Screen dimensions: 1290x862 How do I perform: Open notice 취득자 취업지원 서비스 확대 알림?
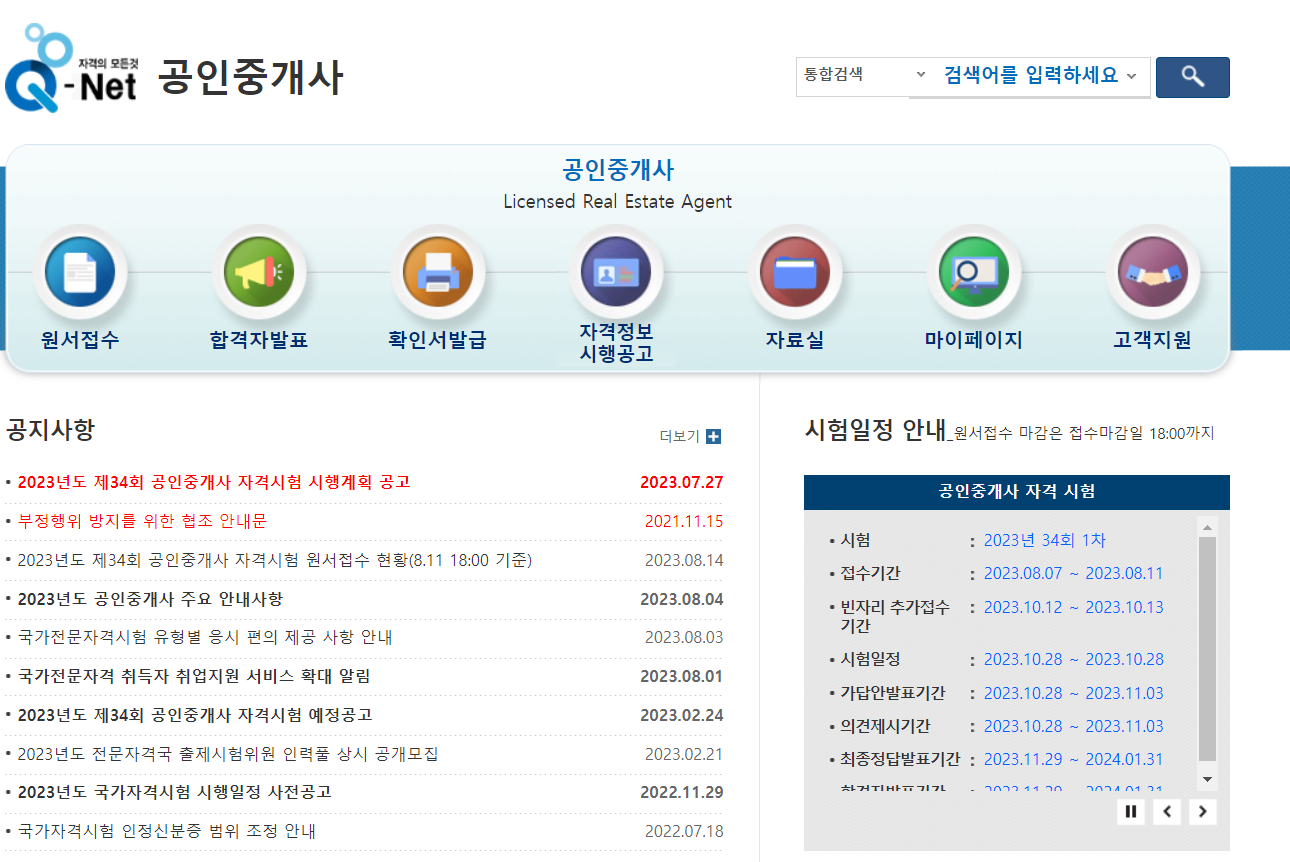[194, 676]
